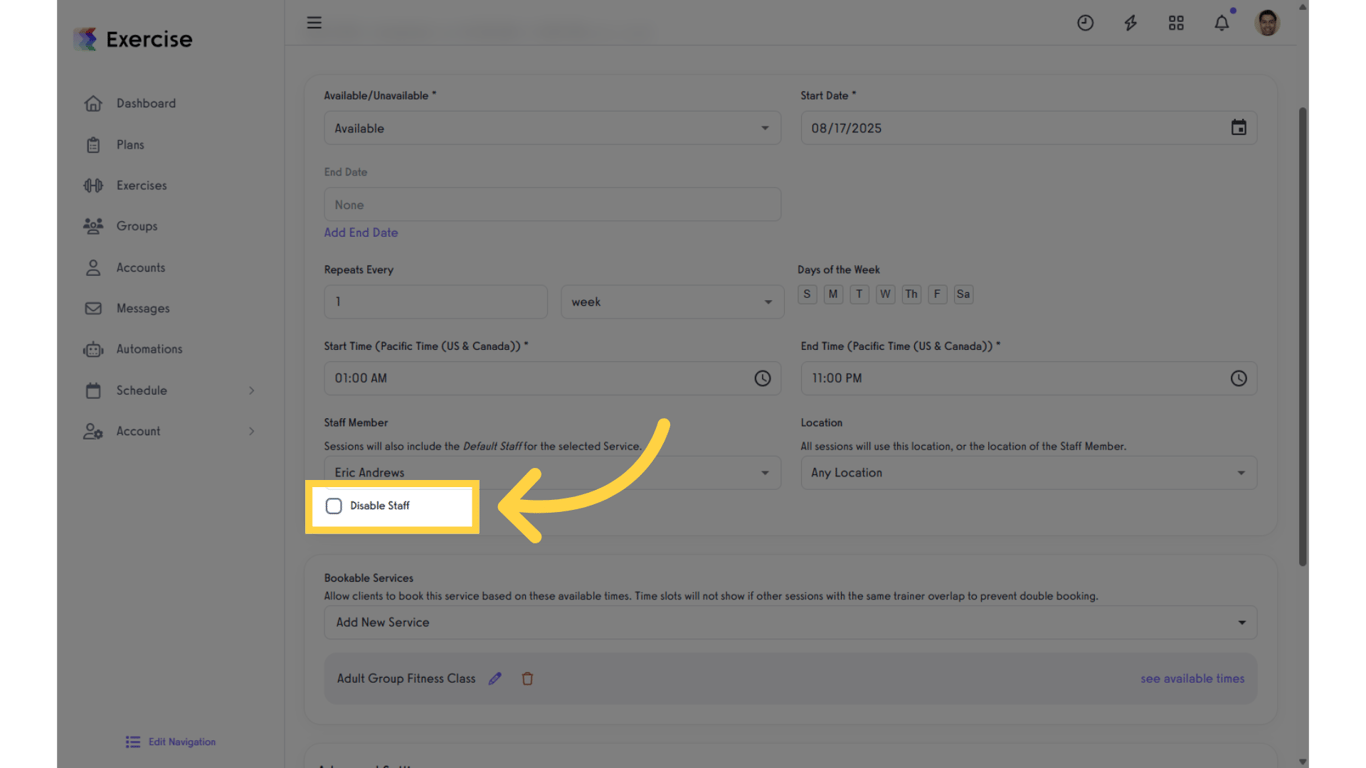This screenshot has height=768, width=1366.
Task: Click the Automations robot icon
Action: pos(93,350)
